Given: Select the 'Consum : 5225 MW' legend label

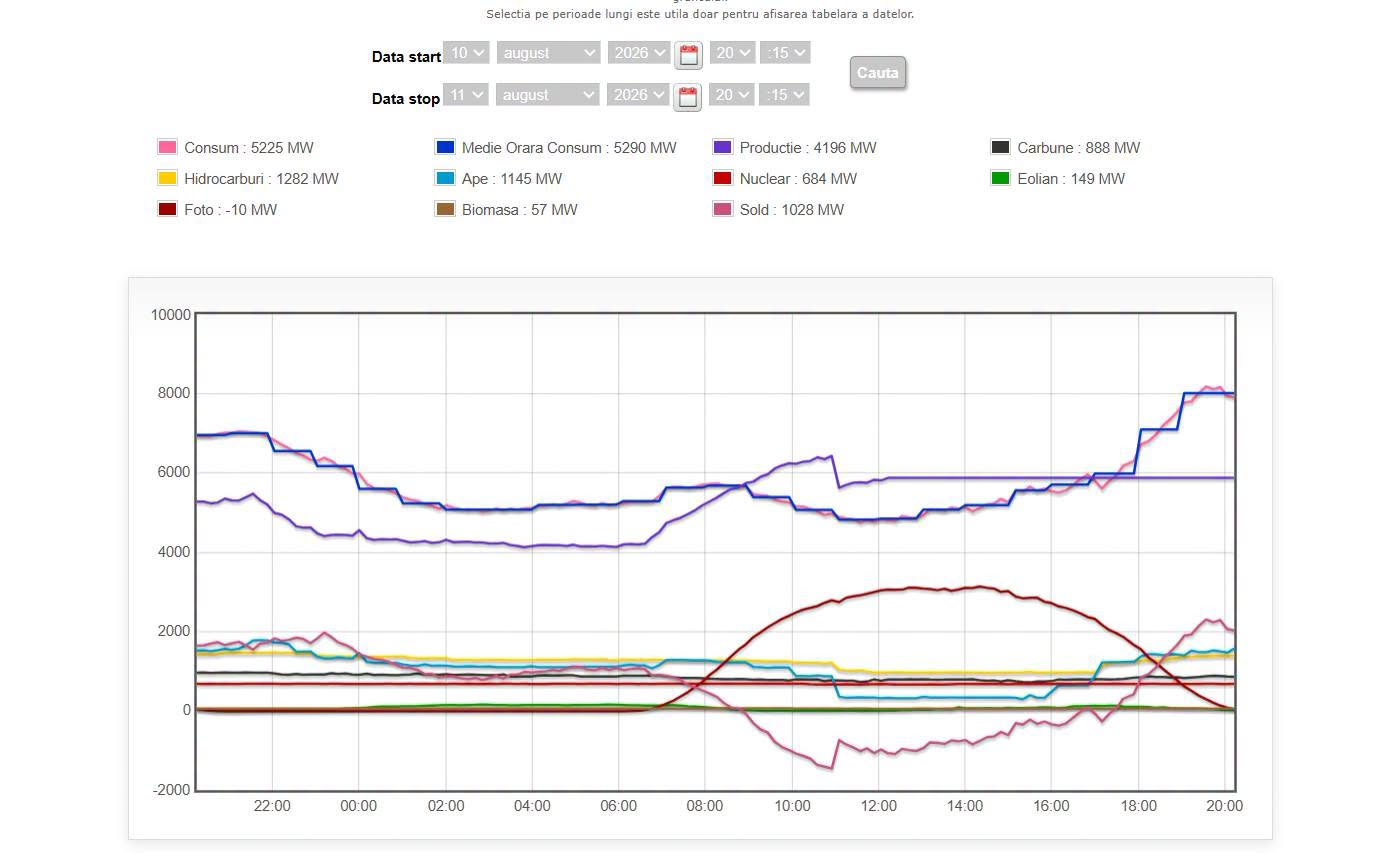Looking at the screenshot, I should (x=249, y=148).
